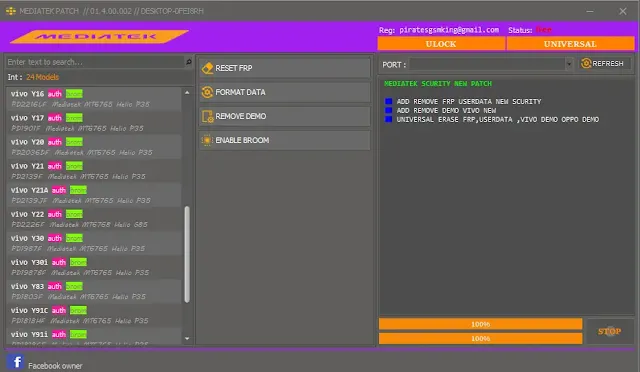Open the PORT dropdown arrow

(569, 64)
